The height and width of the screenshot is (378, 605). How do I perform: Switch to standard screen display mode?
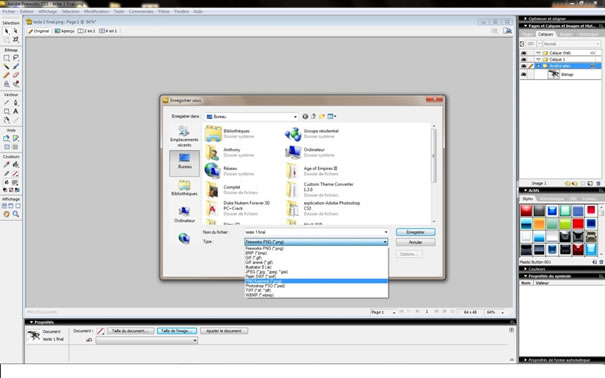click(x=4, y=206)
